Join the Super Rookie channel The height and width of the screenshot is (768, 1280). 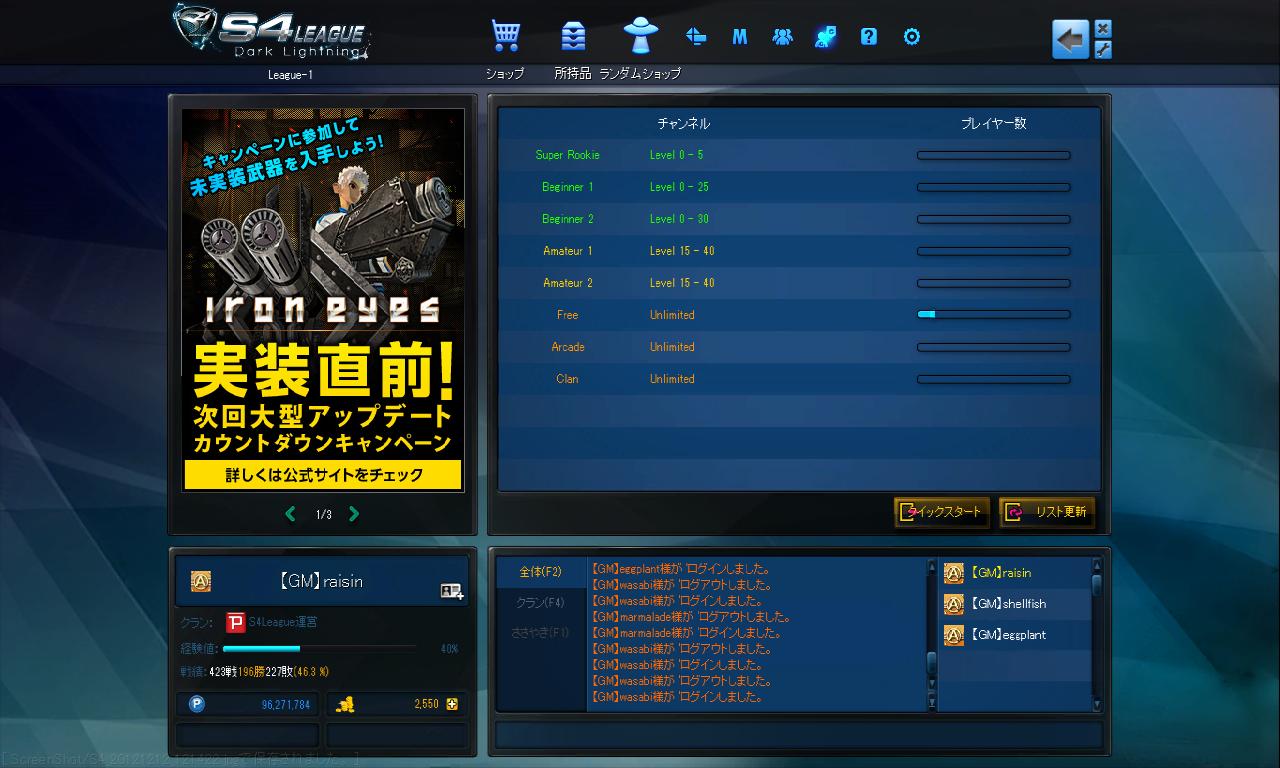point(799,155)
